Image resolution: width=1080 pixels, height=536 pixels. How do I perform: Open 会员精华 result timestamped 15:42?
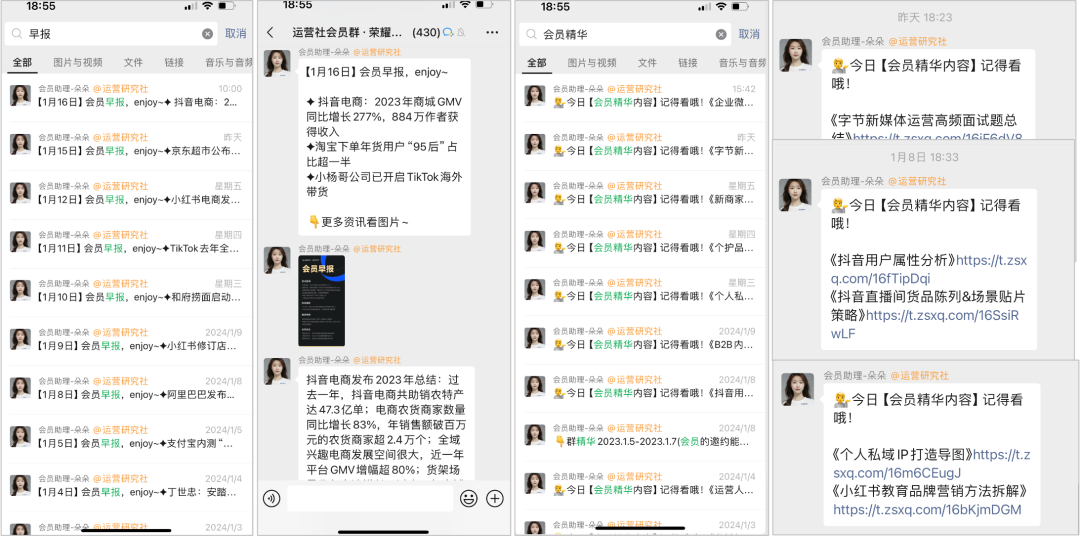(x=641, y=96)
